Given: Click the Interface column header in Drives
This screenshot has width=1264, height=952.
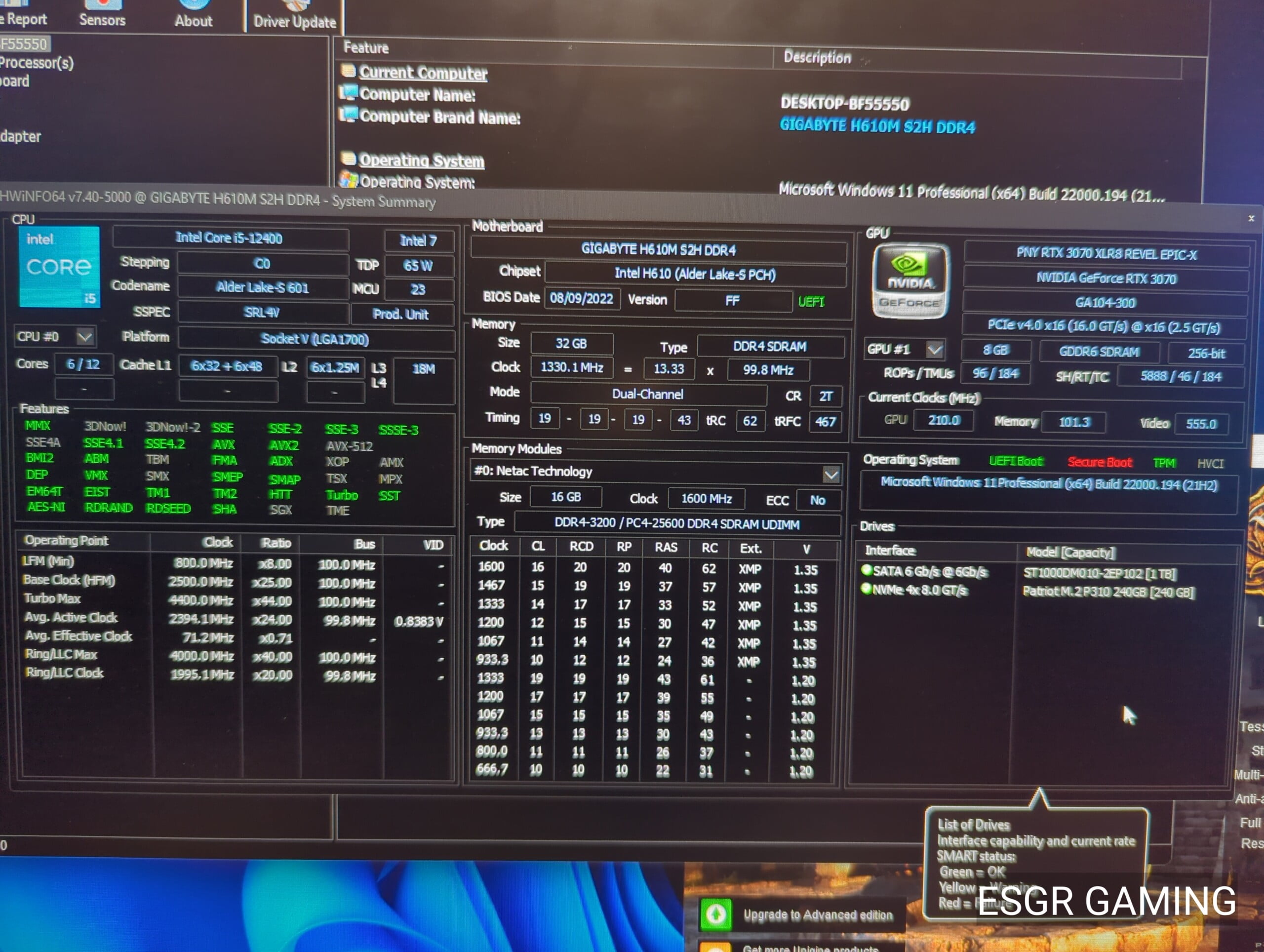Looking at the screenshot, I should 890,550.
